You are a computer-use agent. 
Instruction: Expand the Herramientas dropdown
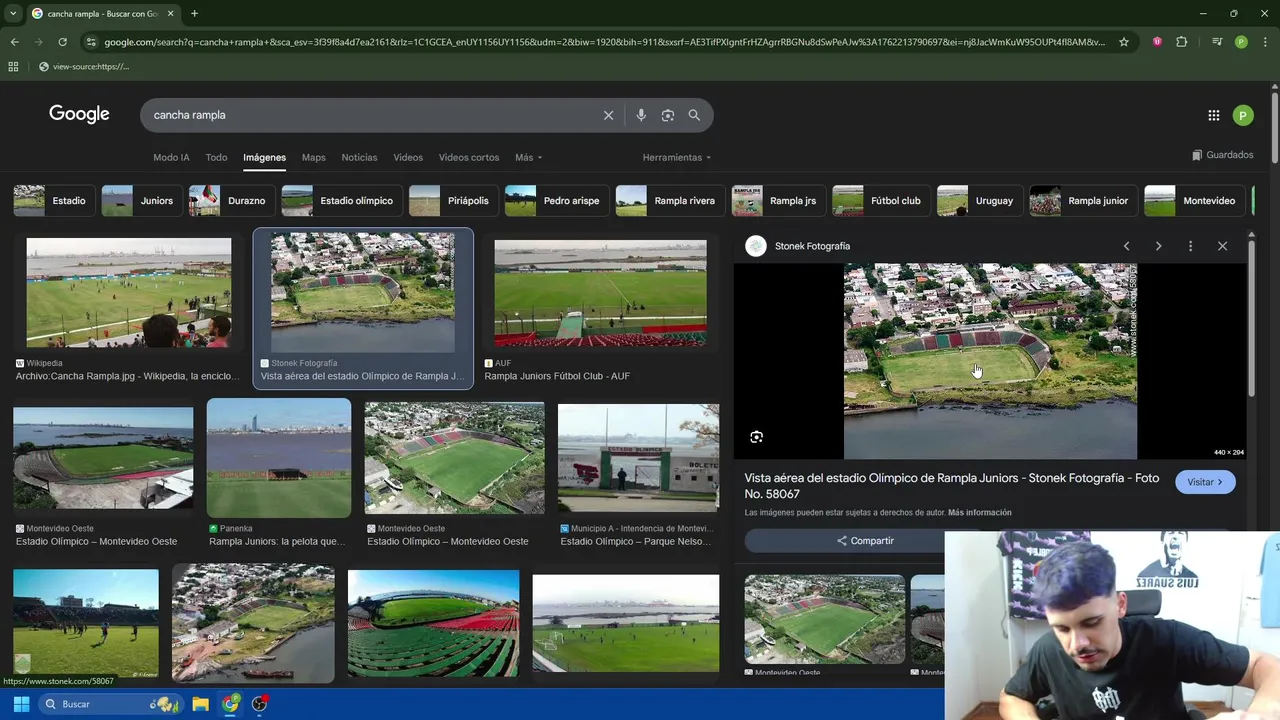677,158
